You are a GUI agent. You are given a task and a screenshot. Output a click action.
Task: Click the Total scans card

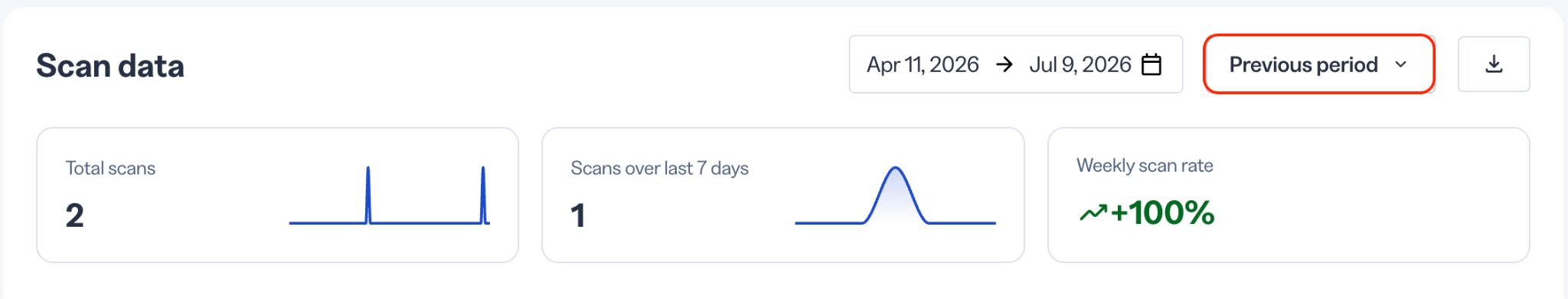pos(278,195)
